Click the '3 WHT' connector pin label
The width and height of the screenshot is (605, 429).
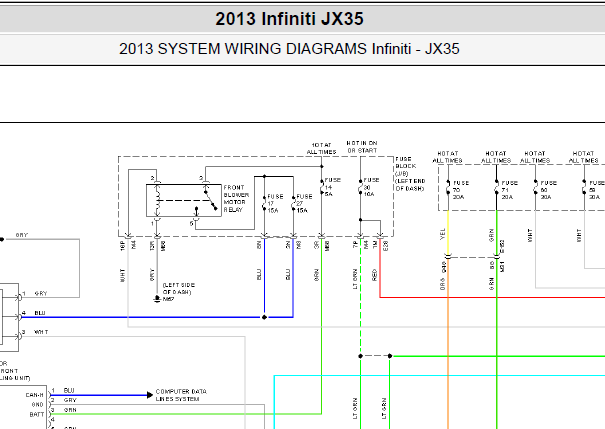click(35, 332)
